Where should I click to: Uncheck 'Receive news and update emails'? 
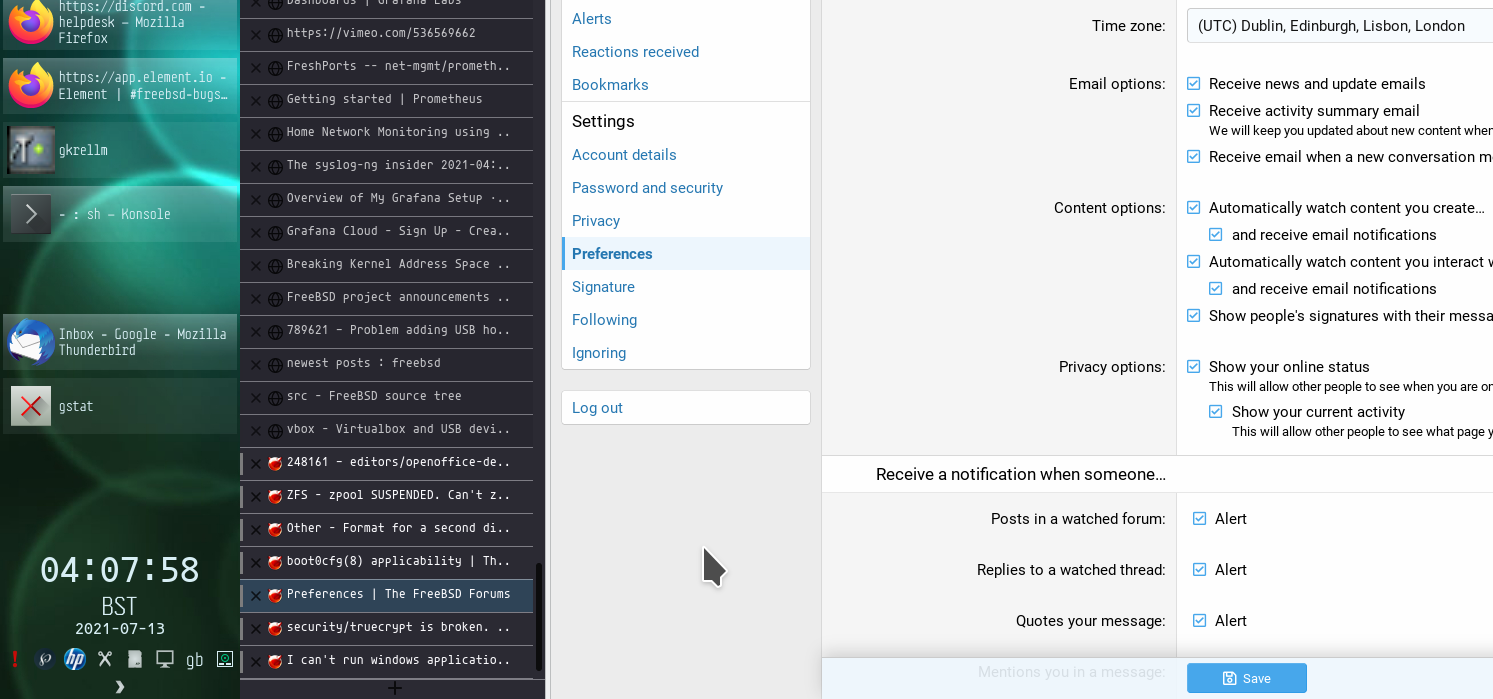point(1194,84)
